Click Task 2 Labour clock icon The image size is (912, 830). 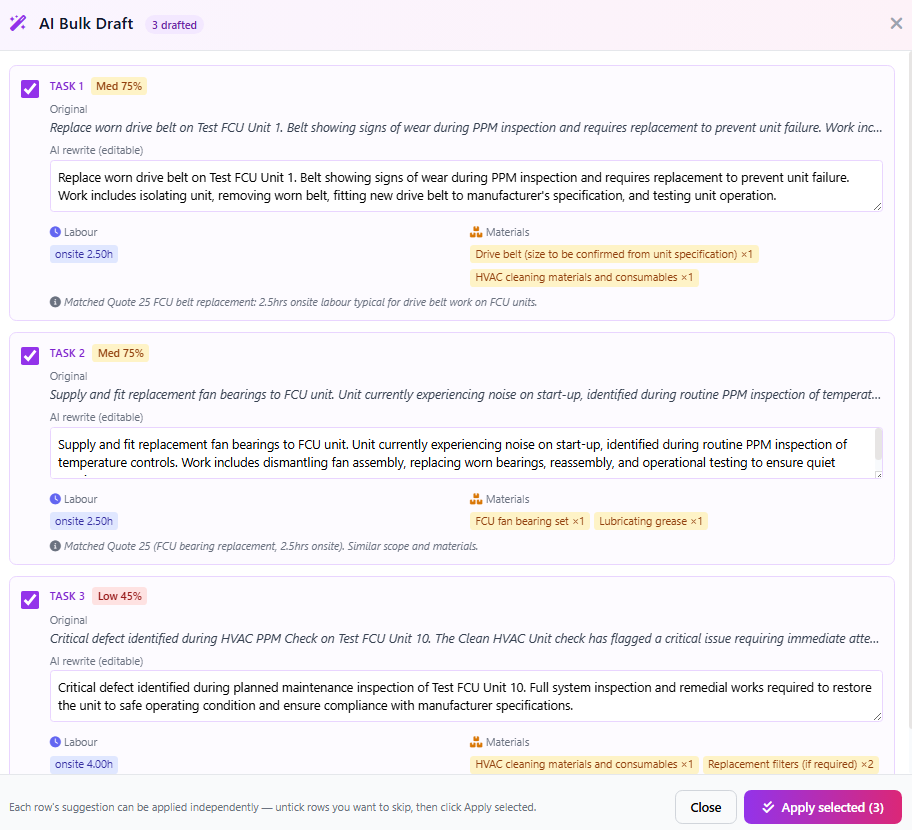(55, 498)
